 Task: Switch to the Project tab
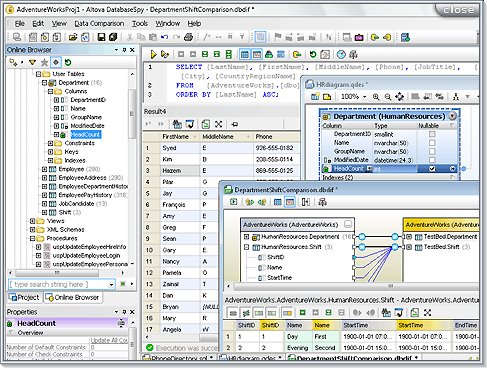point(24,297)
